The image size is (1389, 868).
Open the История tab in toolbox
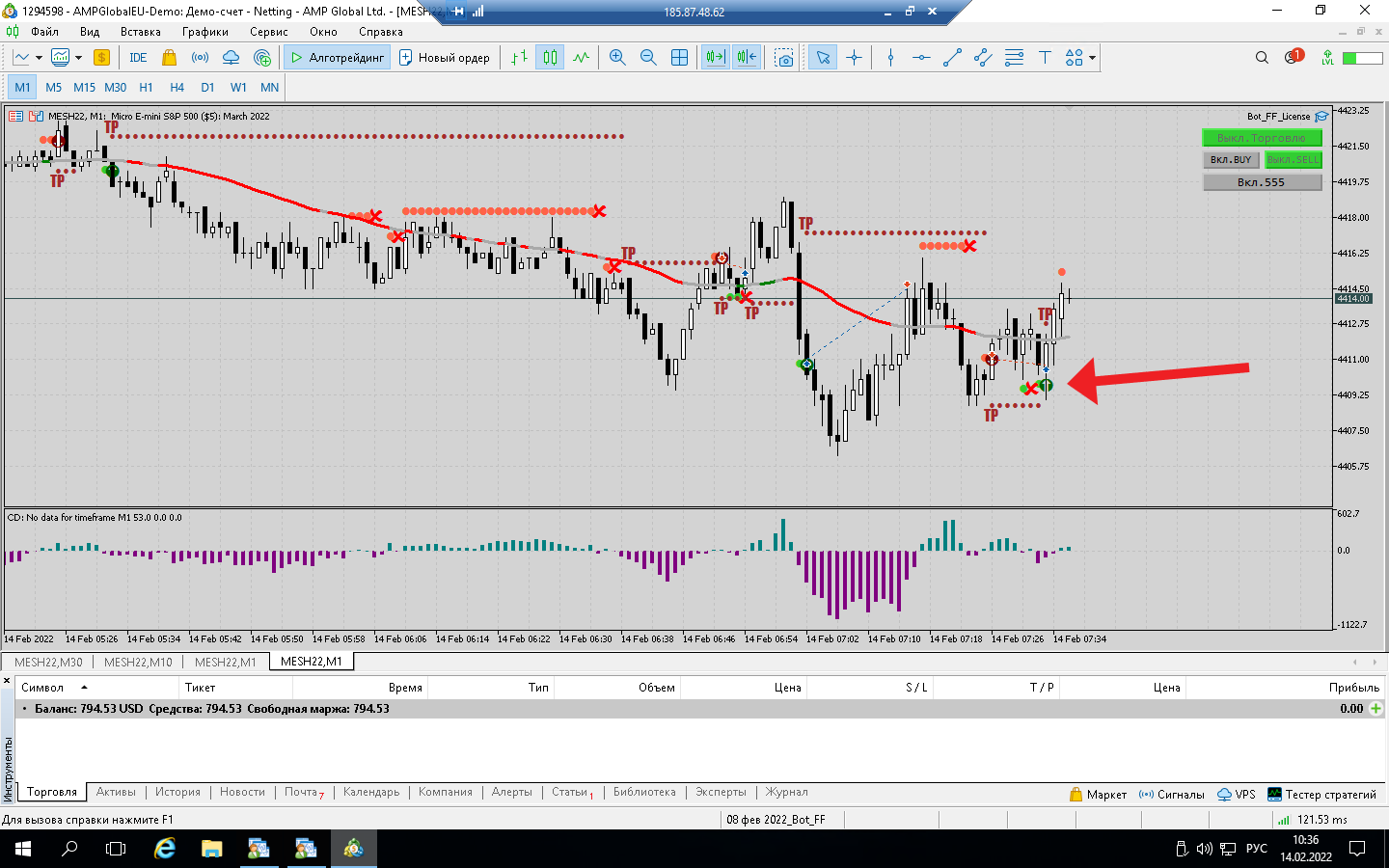click(x=177, y=792)
